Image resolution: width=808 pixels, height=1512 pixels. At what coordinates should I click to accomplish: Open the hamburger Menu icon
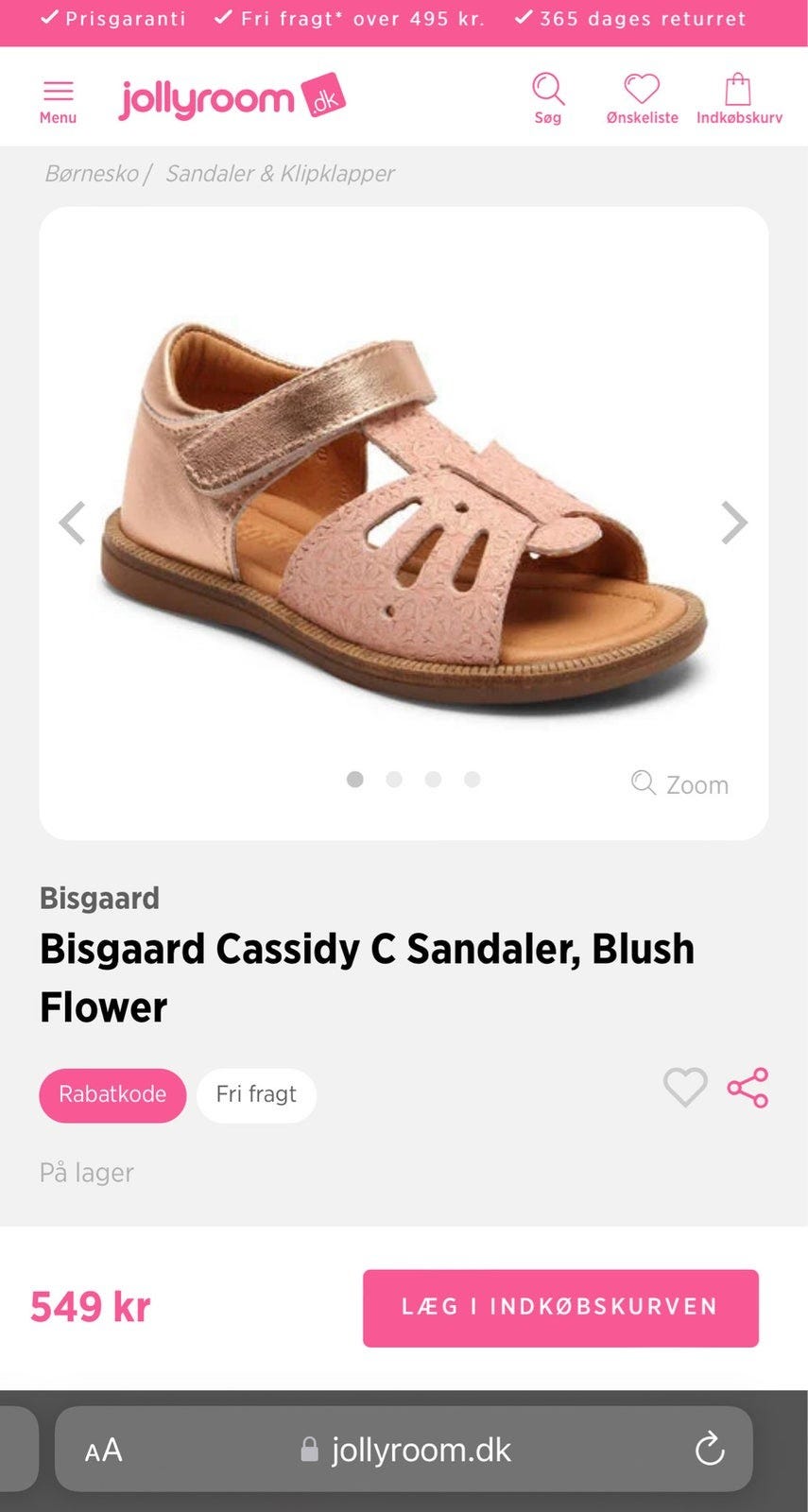pos(58,91)
